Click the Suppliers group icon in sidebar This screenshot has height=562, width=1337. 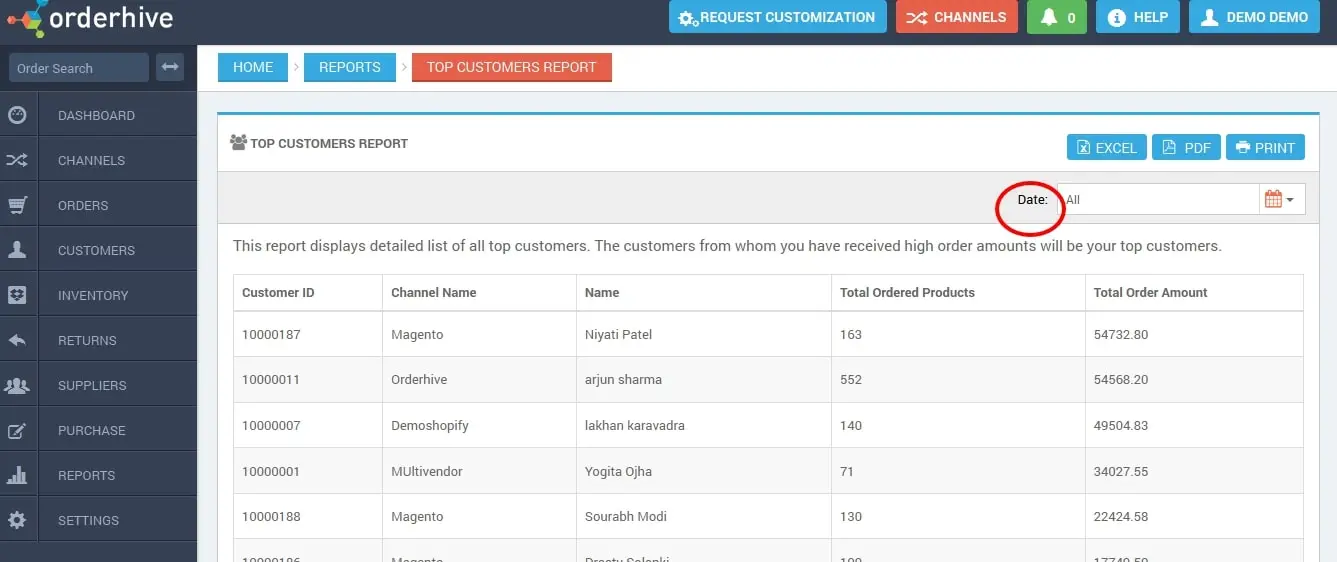(x=17, y=385)
